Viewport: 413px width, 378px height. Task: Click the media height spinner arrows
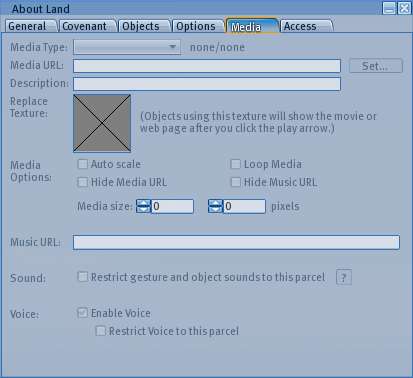pos(215,206)
